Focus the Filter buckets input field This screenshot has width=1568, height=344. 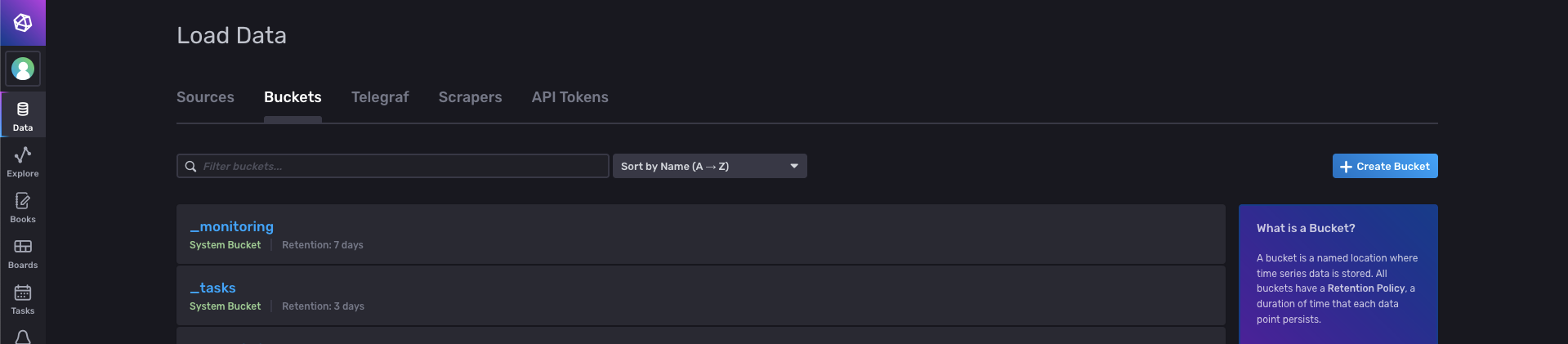pos(400,167)
